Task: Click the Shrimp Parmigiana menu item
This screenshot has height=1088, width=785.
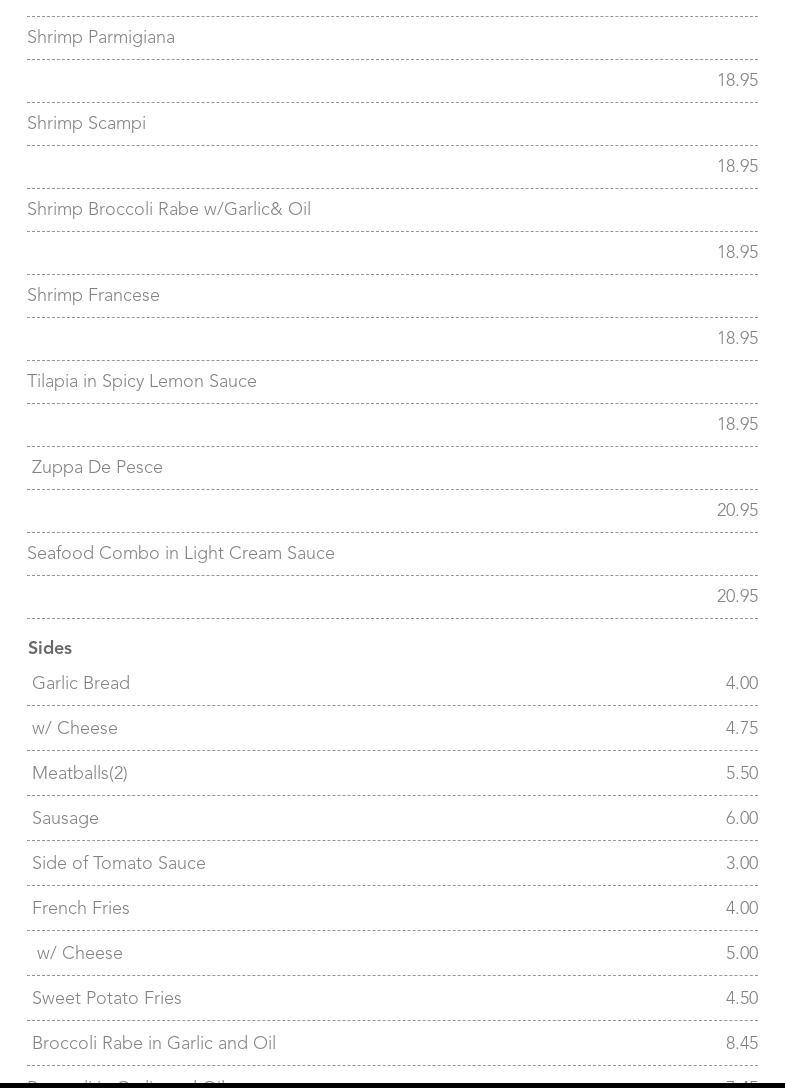Action: (101, 38)
